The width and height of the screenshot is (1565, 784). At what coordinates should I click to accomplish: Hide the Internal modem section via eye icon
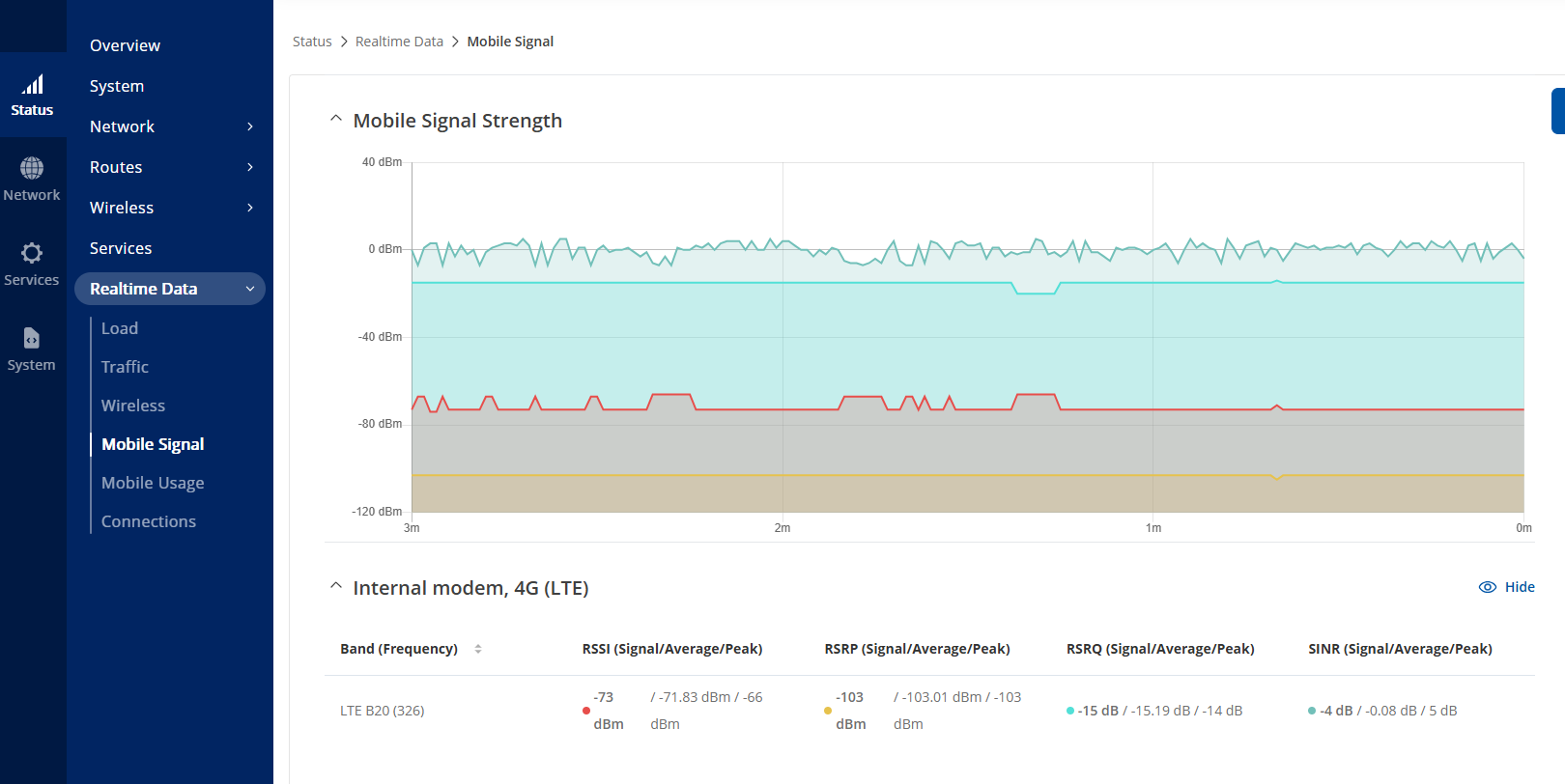(1488, 587)
